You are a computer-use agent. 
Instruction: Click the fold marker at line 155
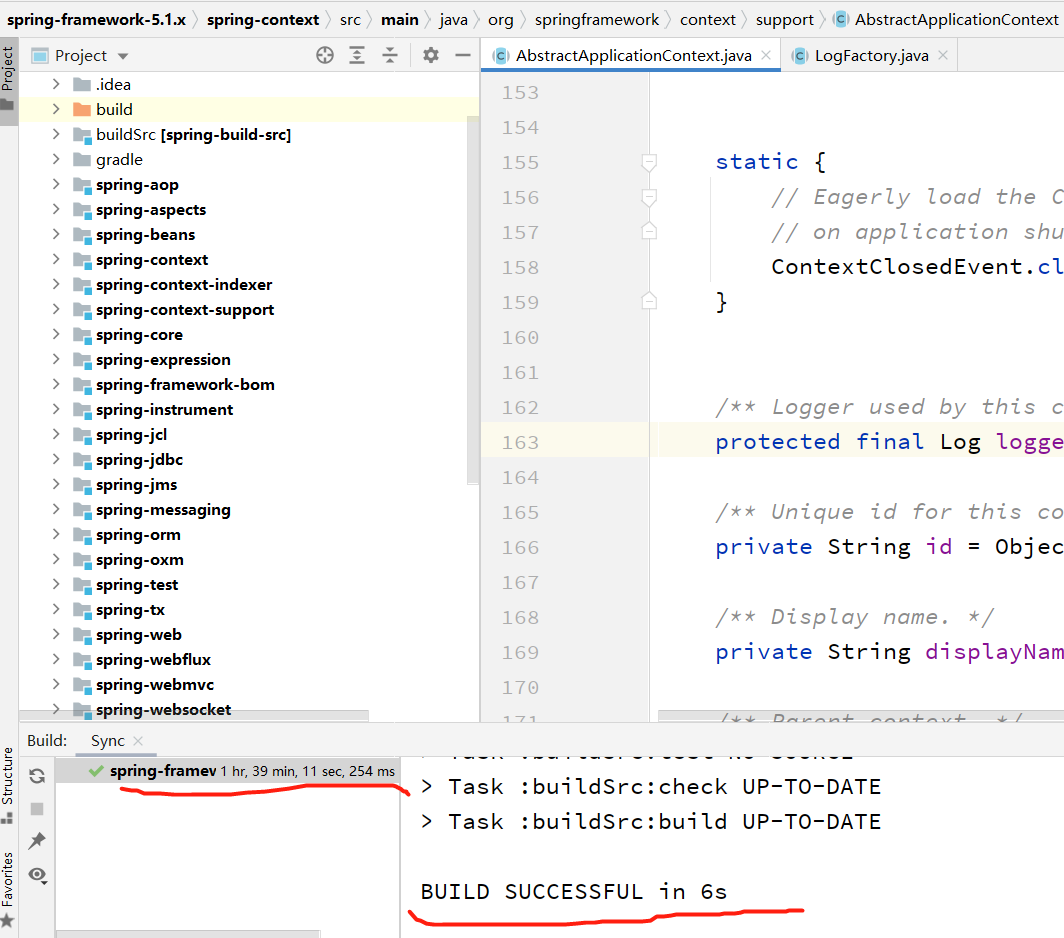[x=649, y=162]
